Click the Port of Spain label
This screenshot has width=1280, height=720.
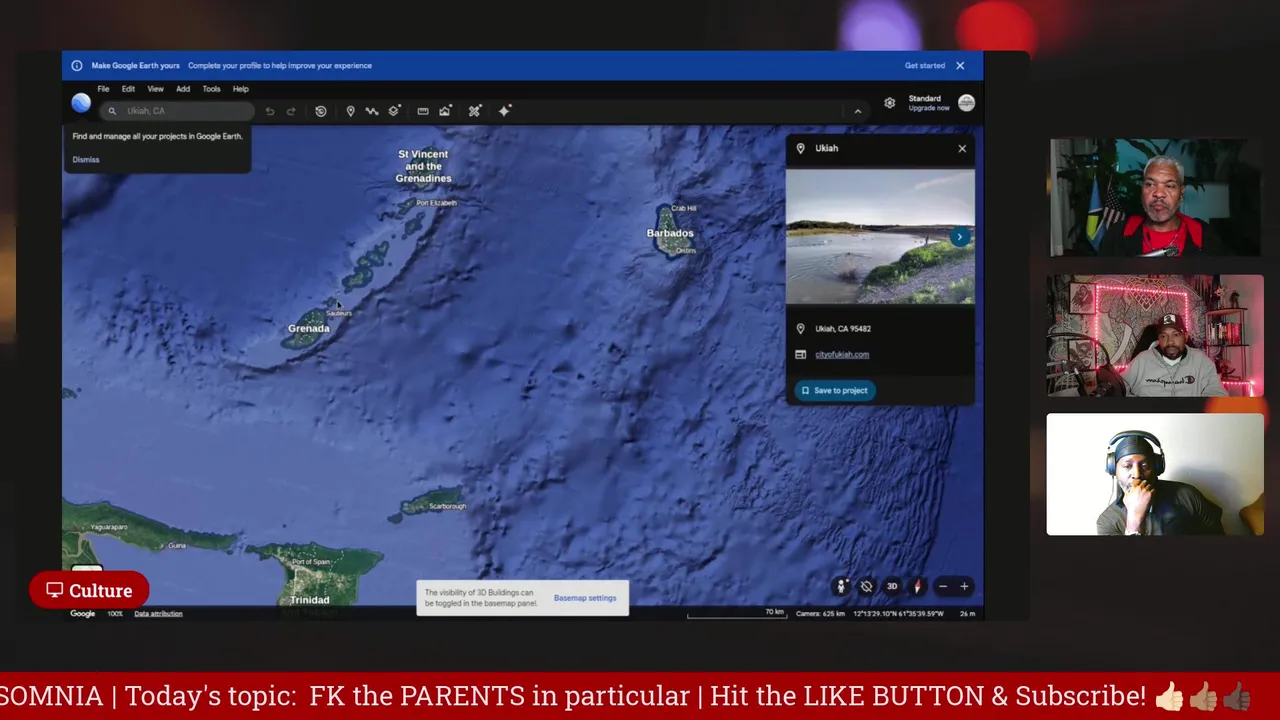(311, 563)
